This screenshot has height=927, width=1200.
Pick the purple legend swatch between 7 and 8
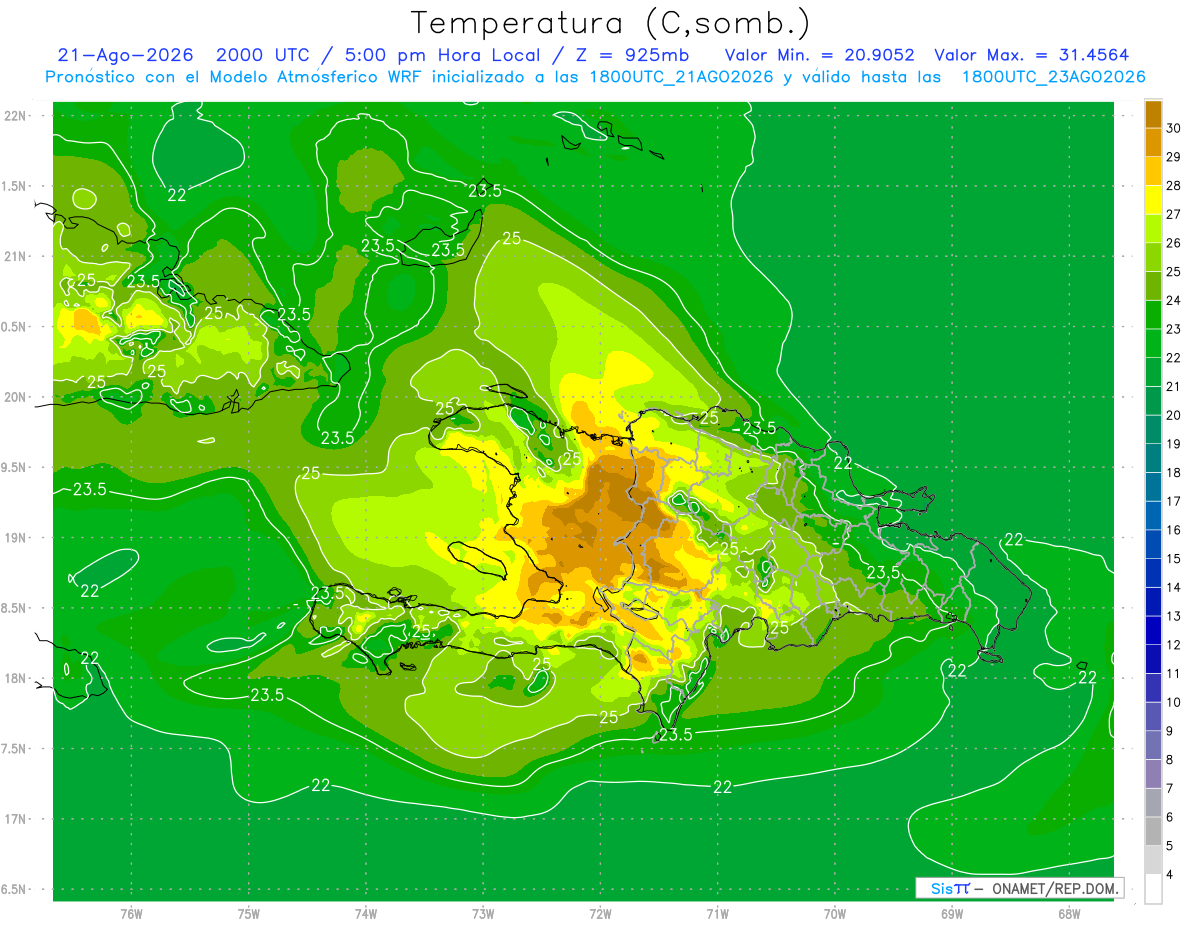pos(1153,773)
